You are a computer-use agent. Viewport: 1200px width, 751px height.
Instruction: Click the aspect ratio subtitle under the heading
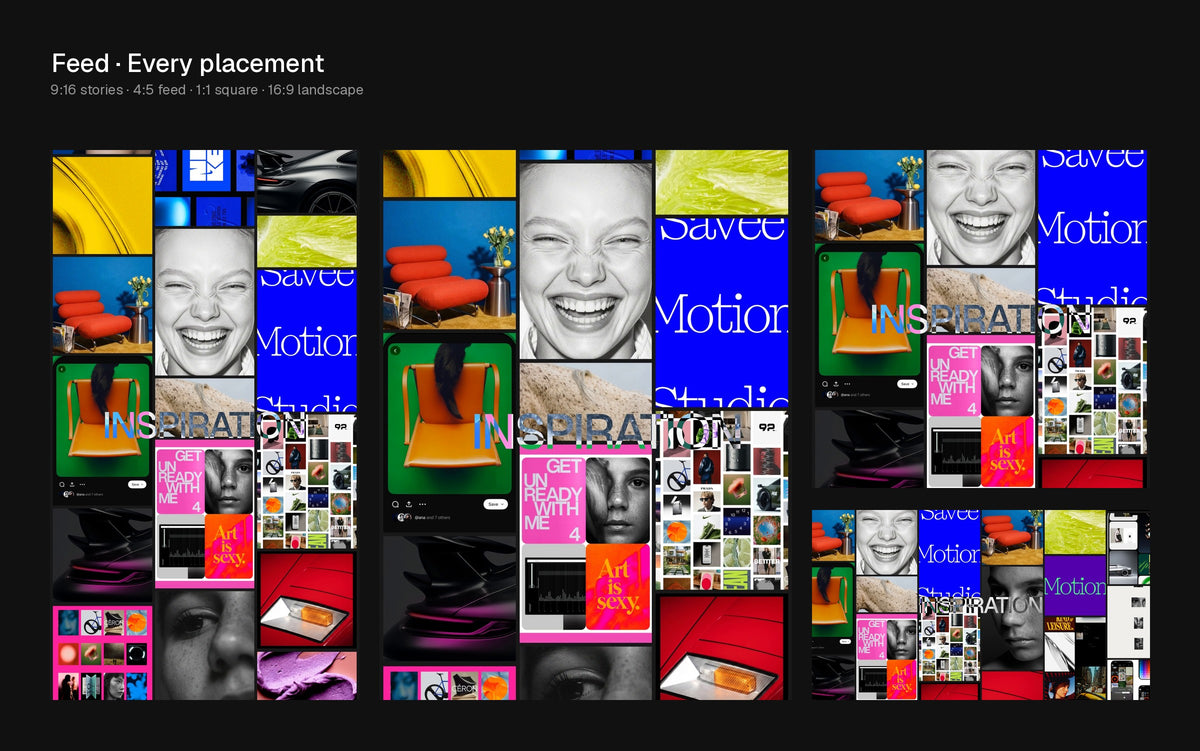[x=207, y=90]
